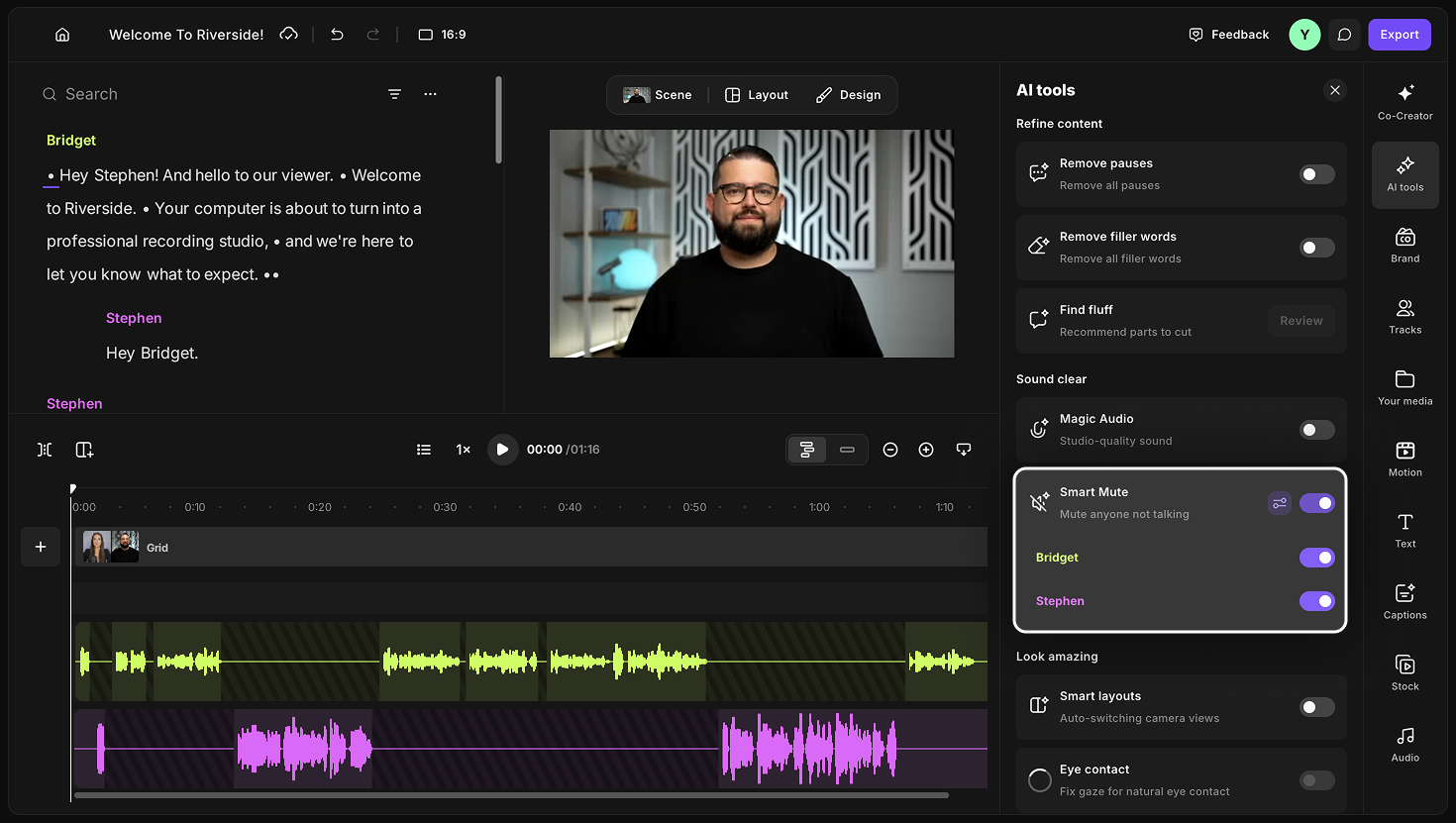Switch to the Layout tab

[757, 95]
